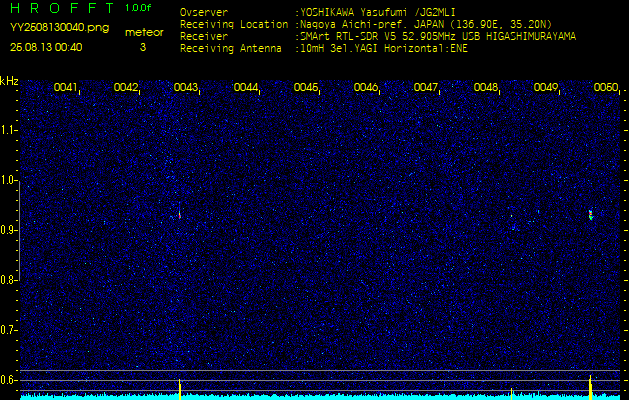This screenshot has width=629, height=400.
Task: Click the 'Receiver' field label
Action: click(x=204, y=37)
